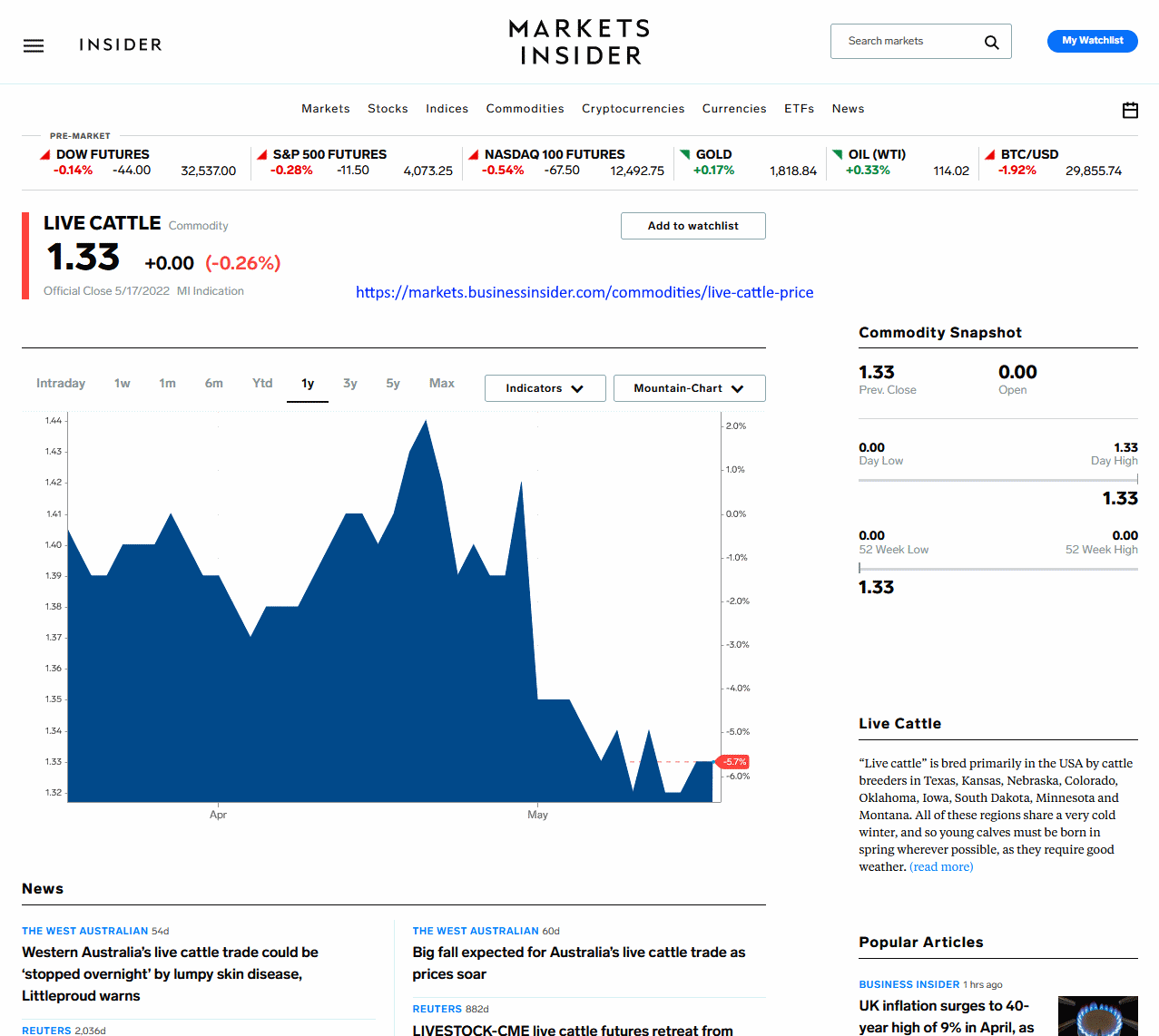This screenshot has width=1159, height=1036.
Task: Click the Oil (WTI) green arrow indicator
Action: pyautogui.click(x=838, y=154)
